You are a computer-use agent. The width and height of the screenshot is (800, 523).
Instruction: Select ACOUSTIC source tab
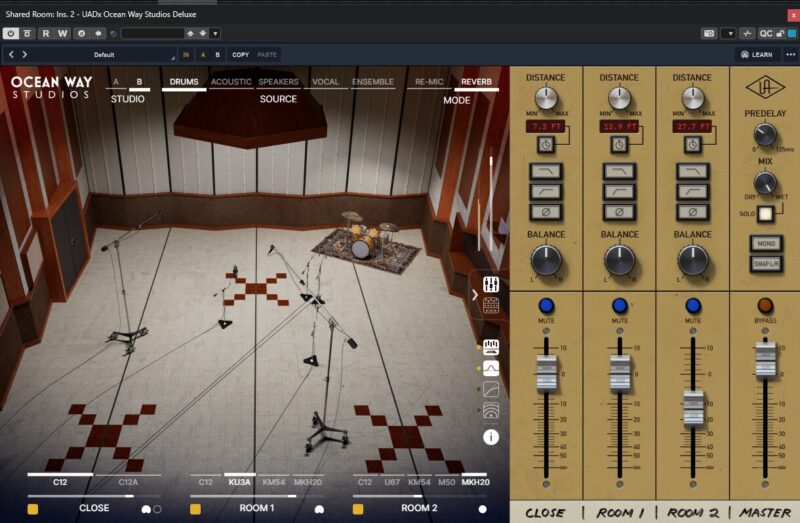(x=231, y=82)
